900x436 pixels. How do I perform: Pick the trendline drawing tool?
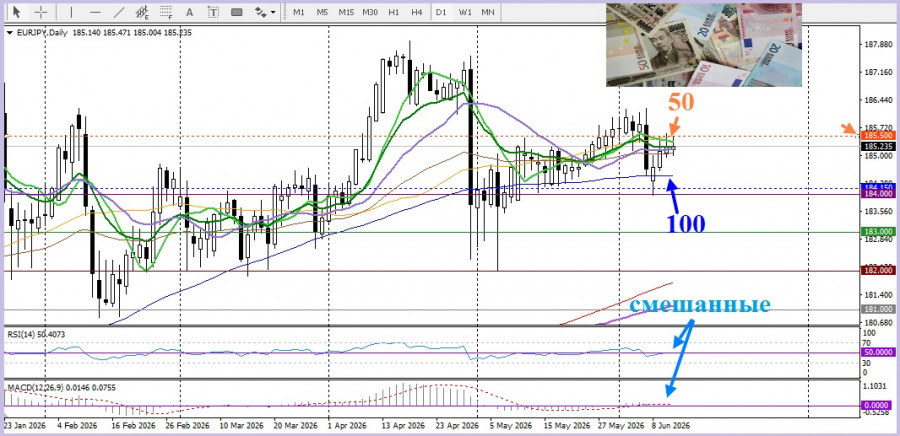coord(119,12)
